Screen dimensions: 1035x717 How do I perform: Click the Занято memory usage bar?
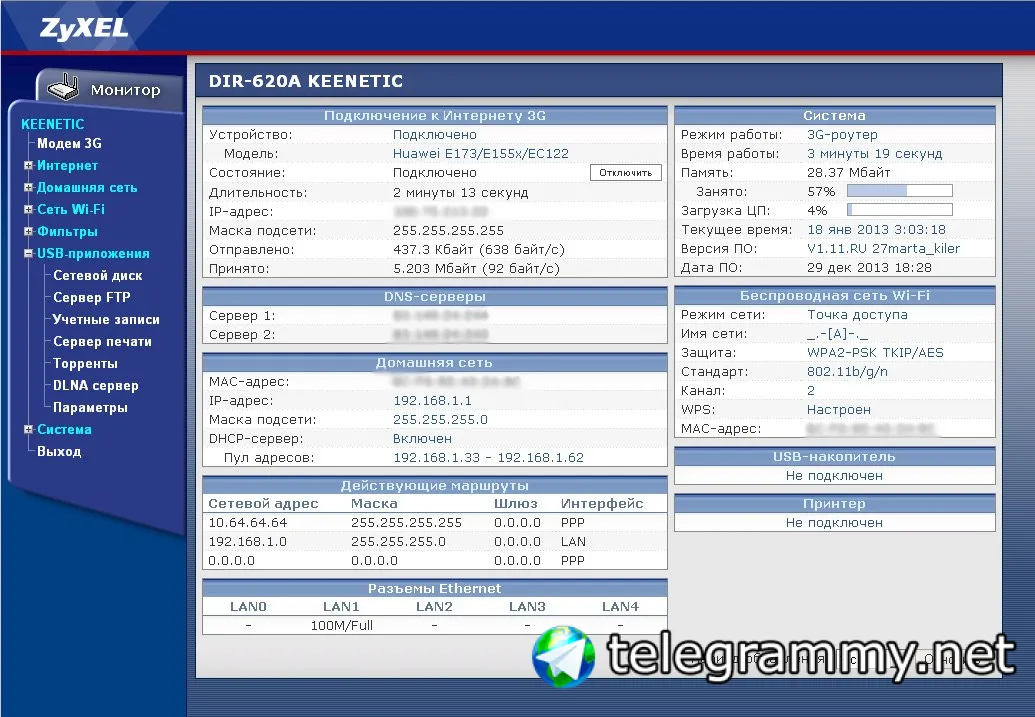pos(900,191)
